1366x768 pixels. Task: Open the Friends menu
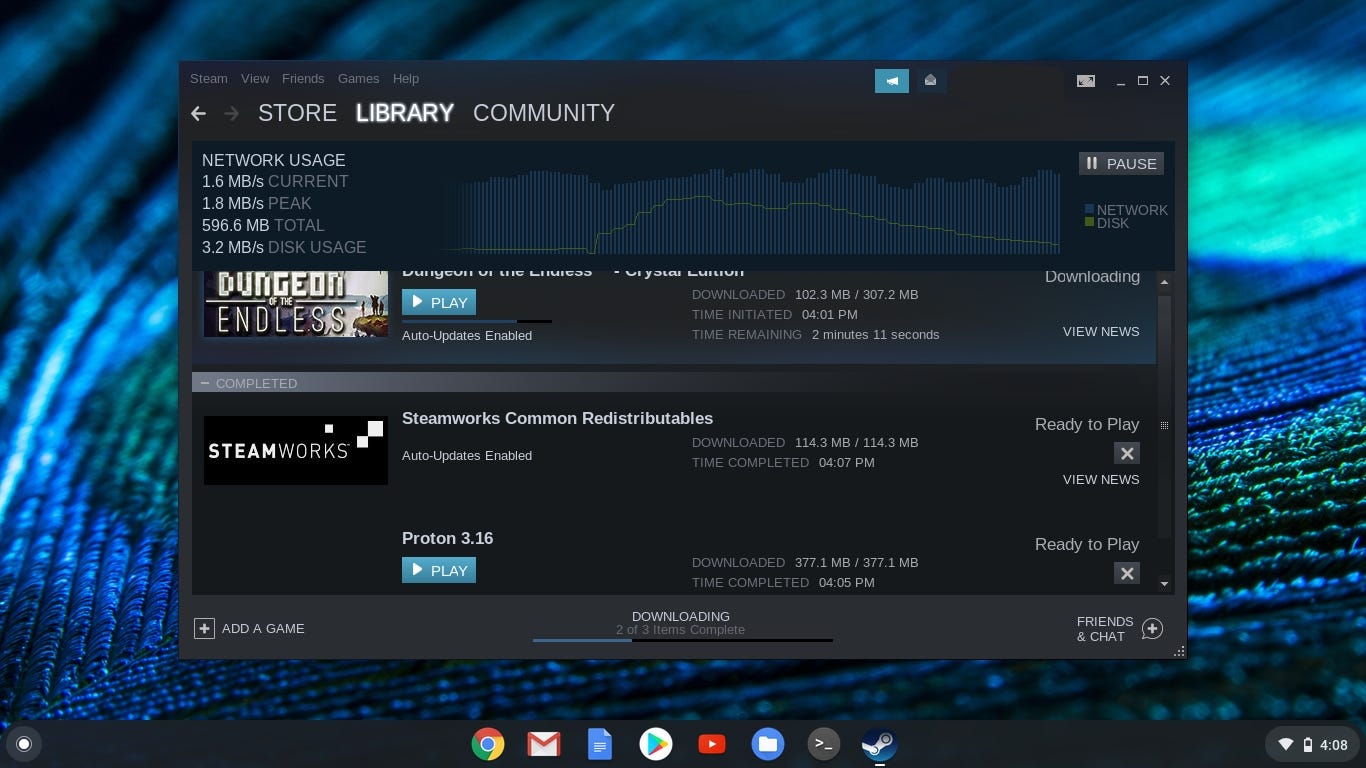click(303, 79)
